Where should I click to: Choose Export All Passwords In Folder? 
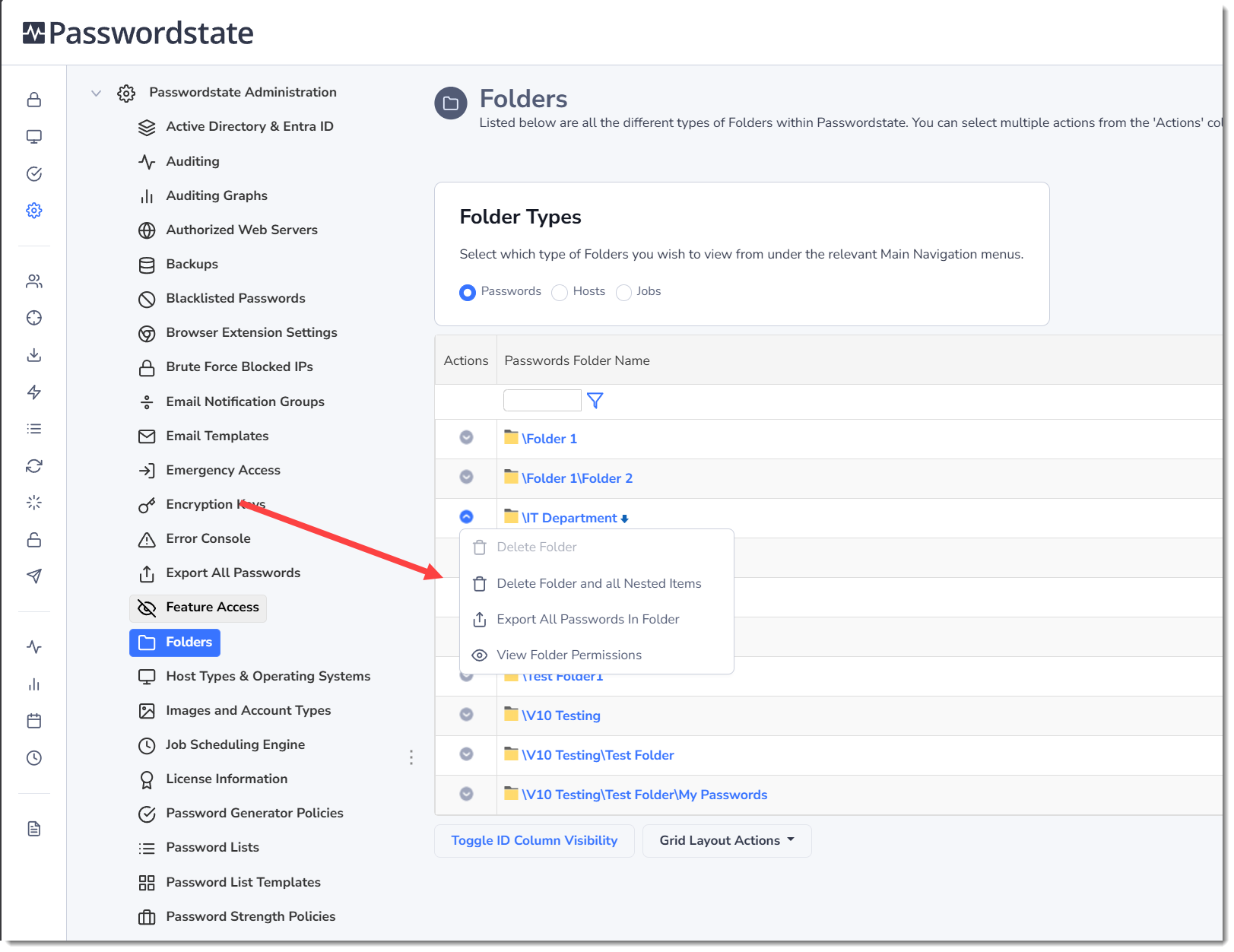point(597,620)
